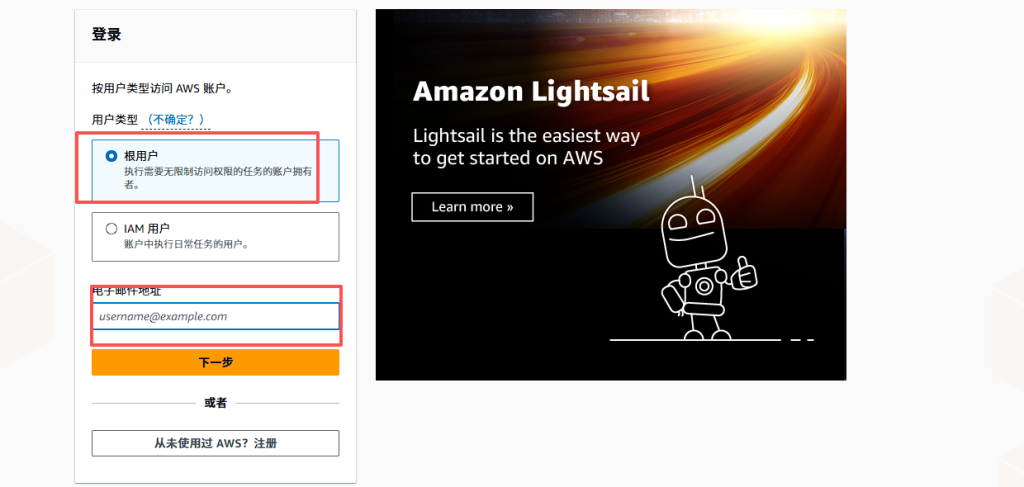This screenshot has width=1024, height=487.
Task: Click the 电子邮件地址 field label
Action: 127,291
